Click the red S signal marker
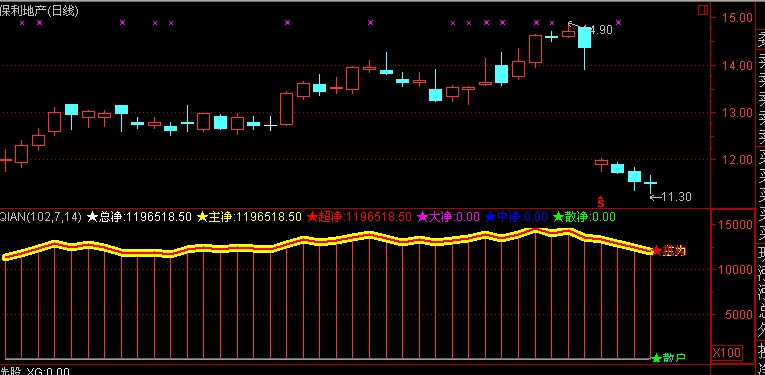This screenshot has height=375, width=765. pos(601,200)
